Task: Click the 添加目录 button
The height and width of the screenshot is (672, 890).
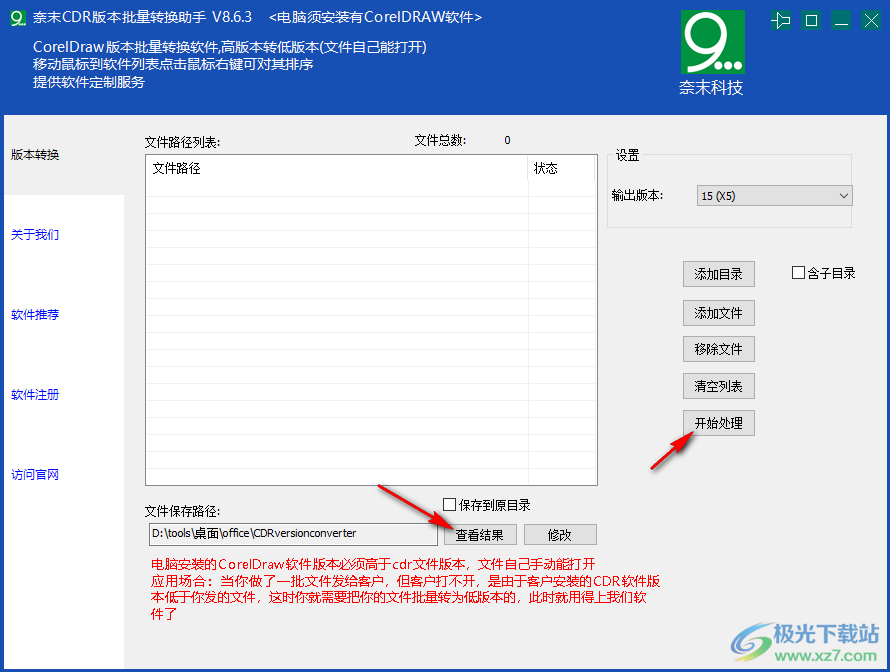Action: click(x=718, y=273)
